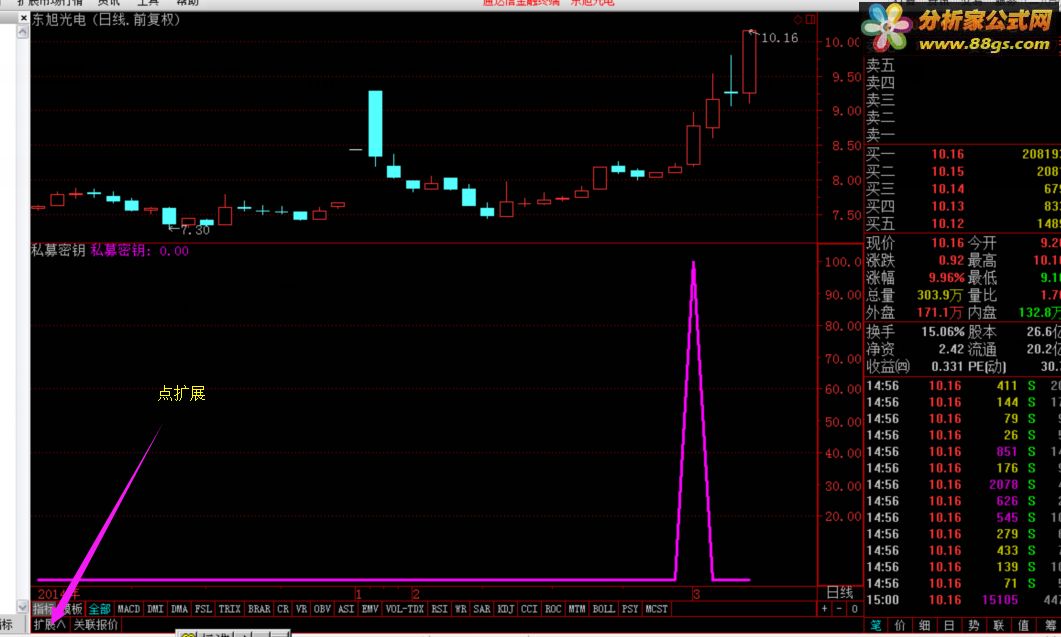
Task: Select the EMV indicator
Action: point(370,609)
